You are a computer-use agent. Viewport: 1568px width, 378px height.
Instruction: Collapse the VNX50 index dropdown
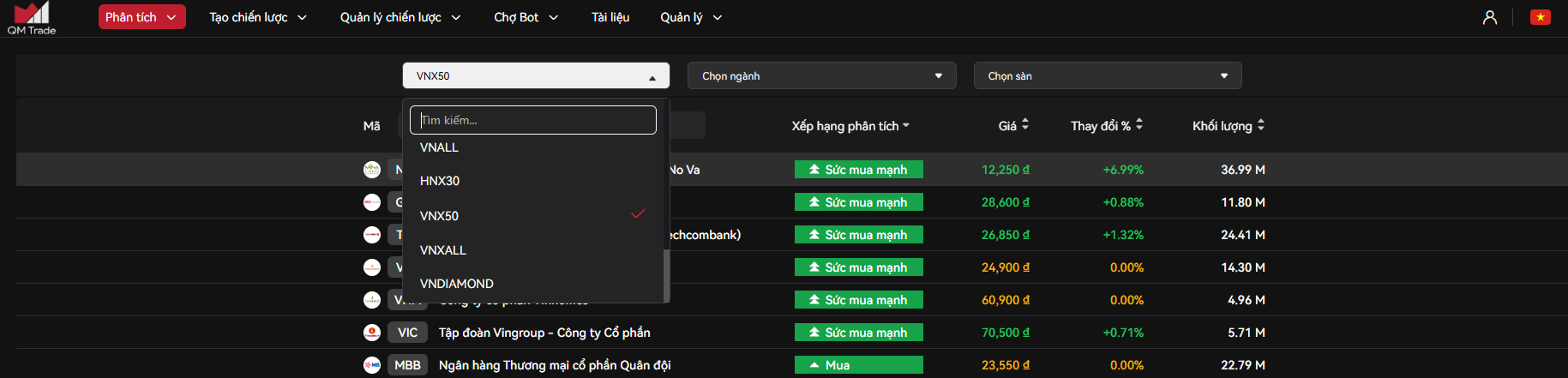point(536,75)
